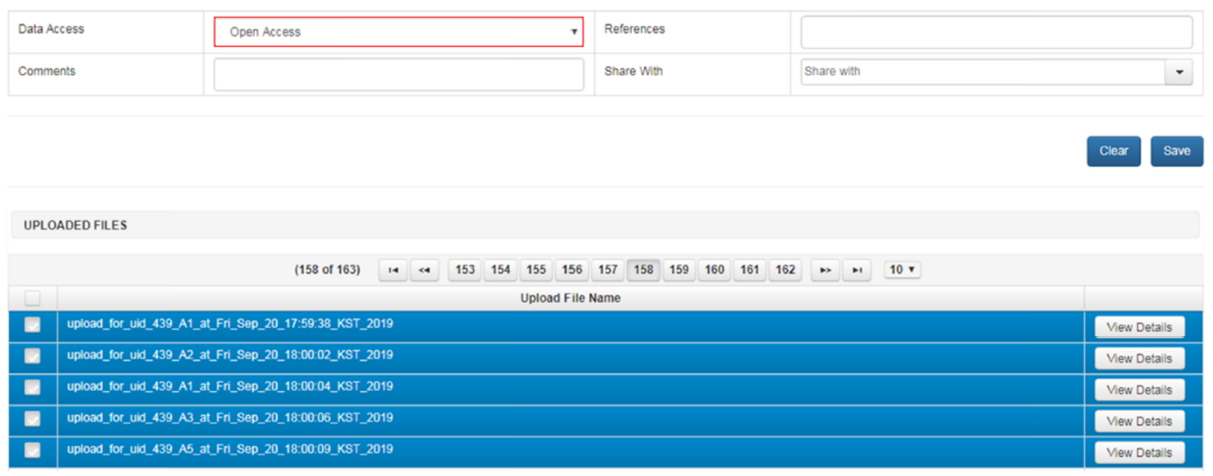Screen dimensions: 1213x476
Task: Toggle the select-all checkbox in table header
Action: [33, 298]
